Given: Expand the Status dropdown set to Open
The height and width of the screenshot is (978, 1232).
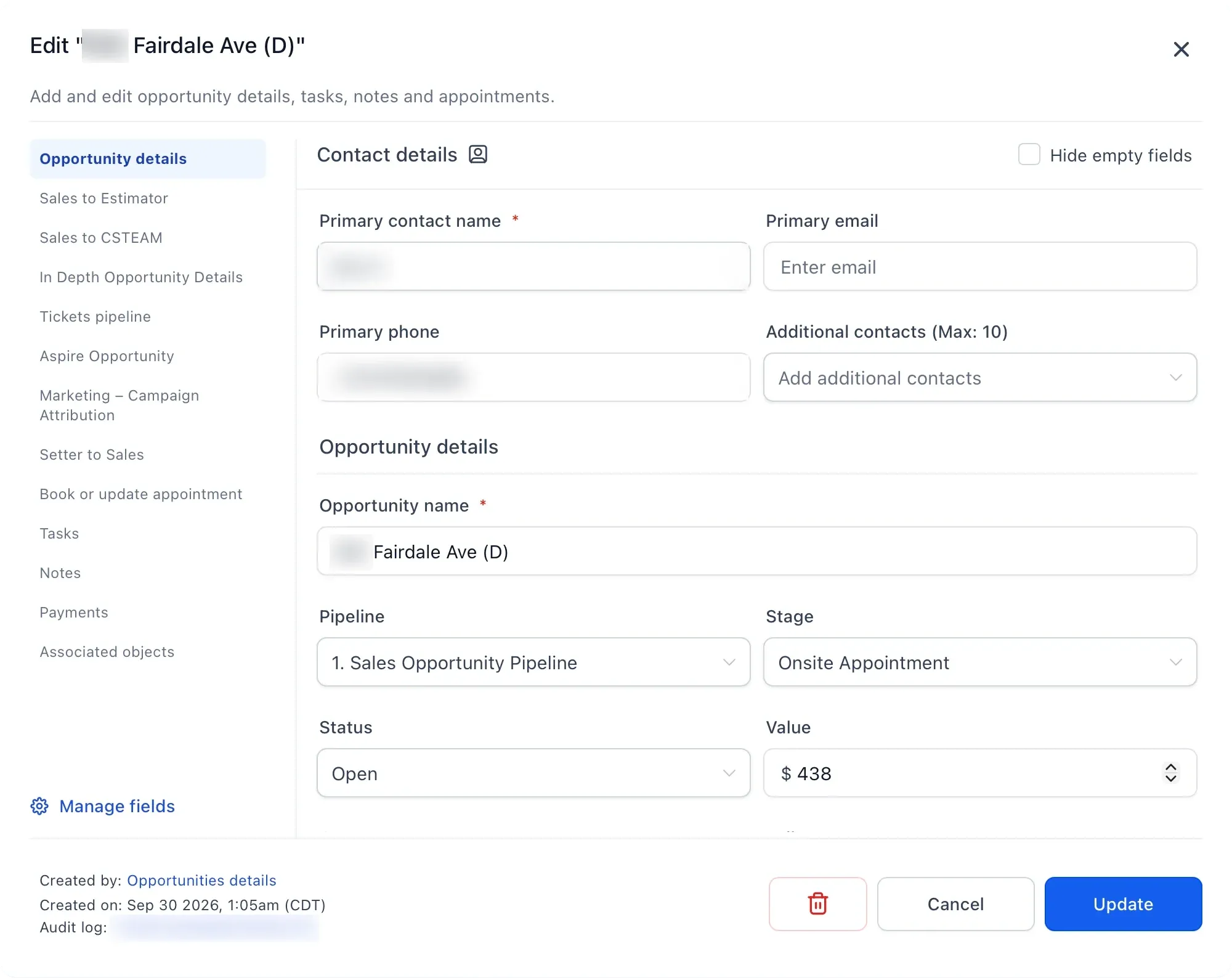Looking at the screenshot, I should point(533,773).
